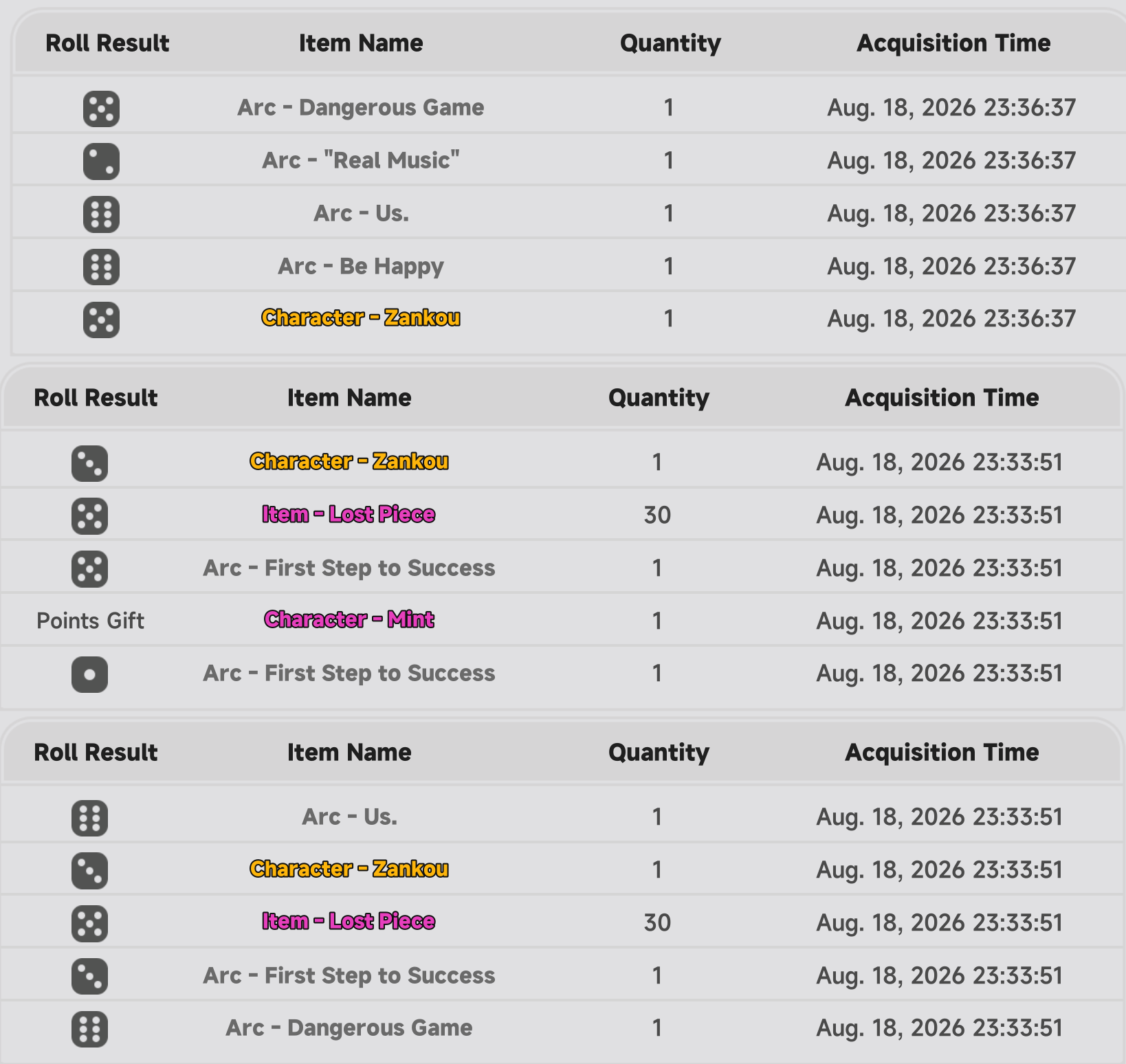This screenshot has width=1126, height=1064.
Task: Click dice icon for Arc - Us. at 23:36:37
Action: click(101, 214)
